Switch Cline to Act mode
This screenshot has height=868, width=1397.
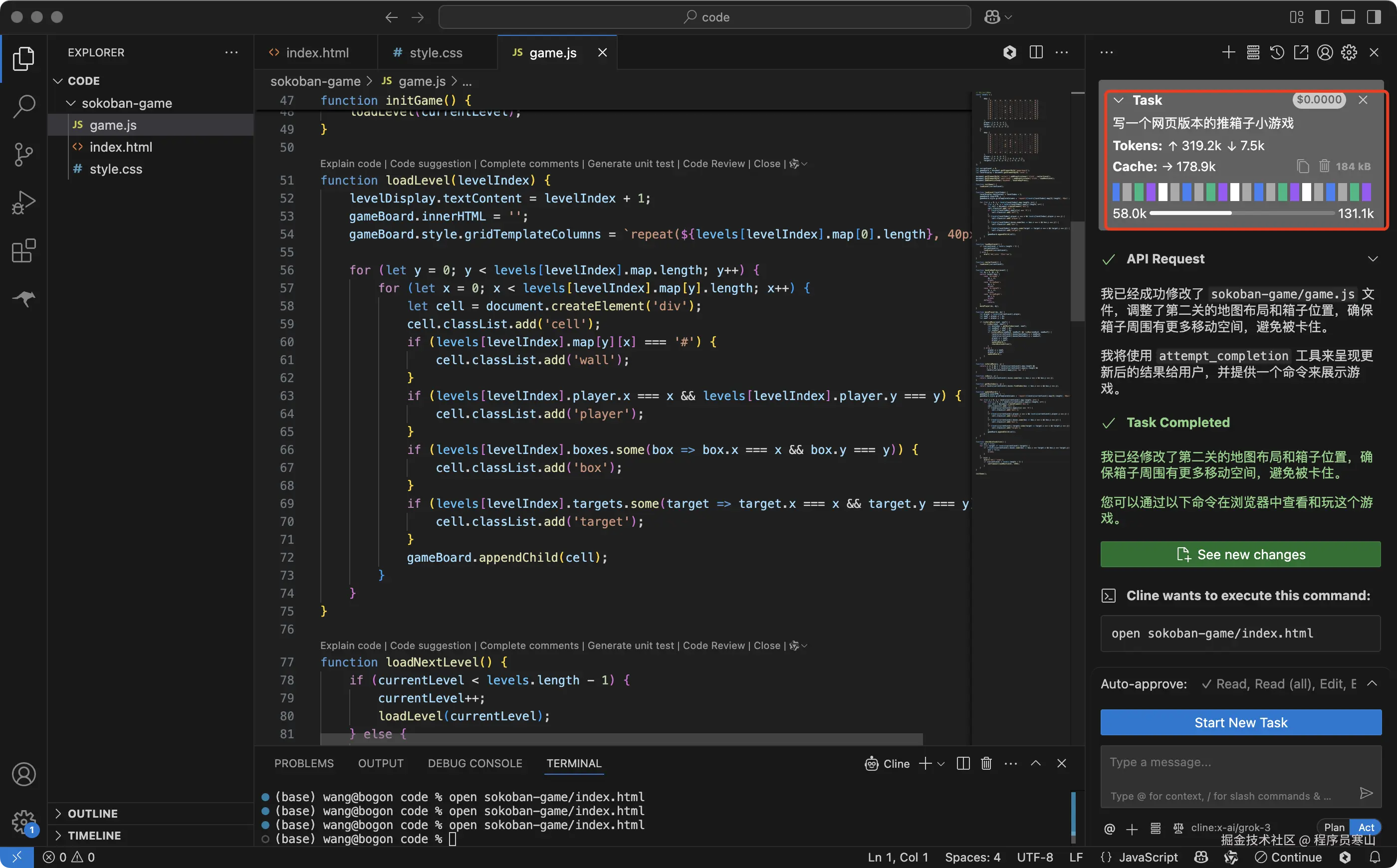[1366, 827]
